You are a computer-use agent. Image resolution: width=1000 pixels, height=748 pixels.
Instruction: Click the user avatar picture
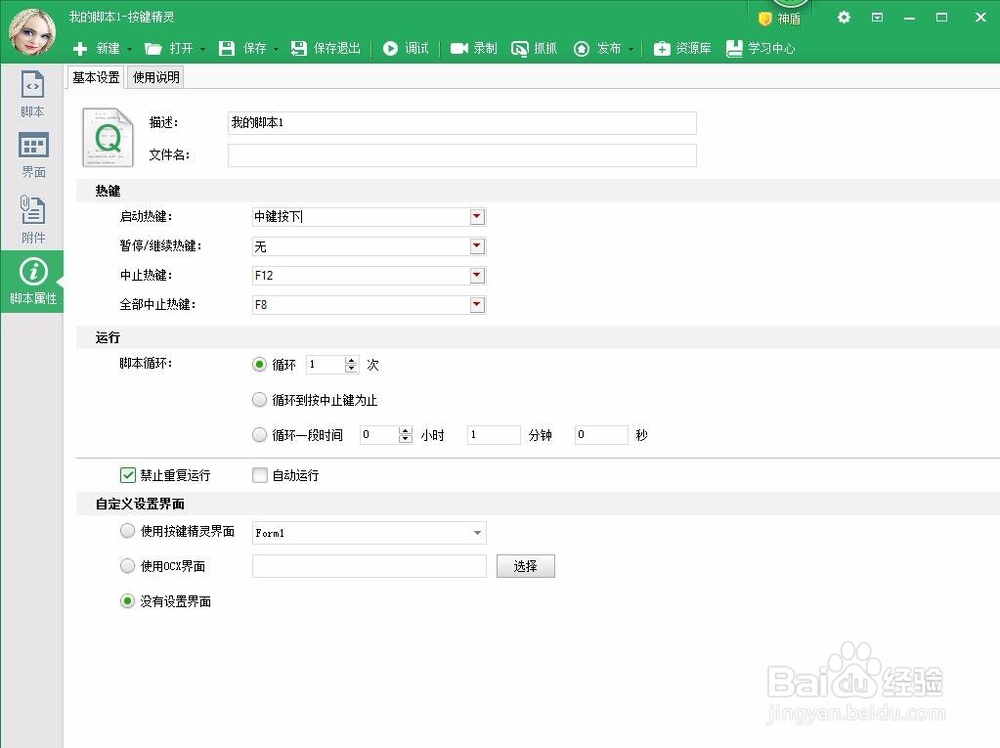click(x=32, y=31)
